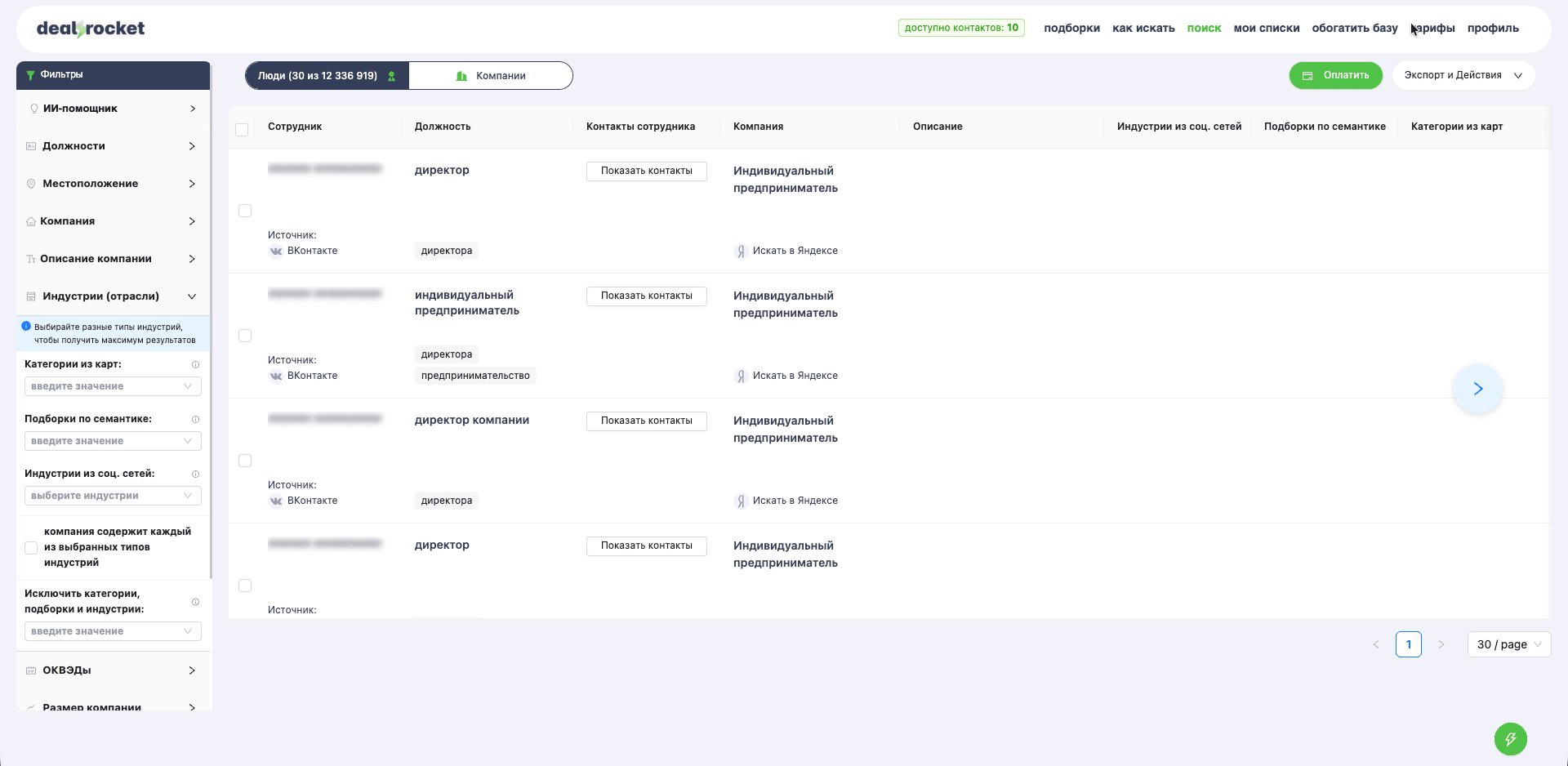Image resolution: width=1568 pixels, height=766 pixels.
Task: Click the предпринимательство tag
Action: 475,376
